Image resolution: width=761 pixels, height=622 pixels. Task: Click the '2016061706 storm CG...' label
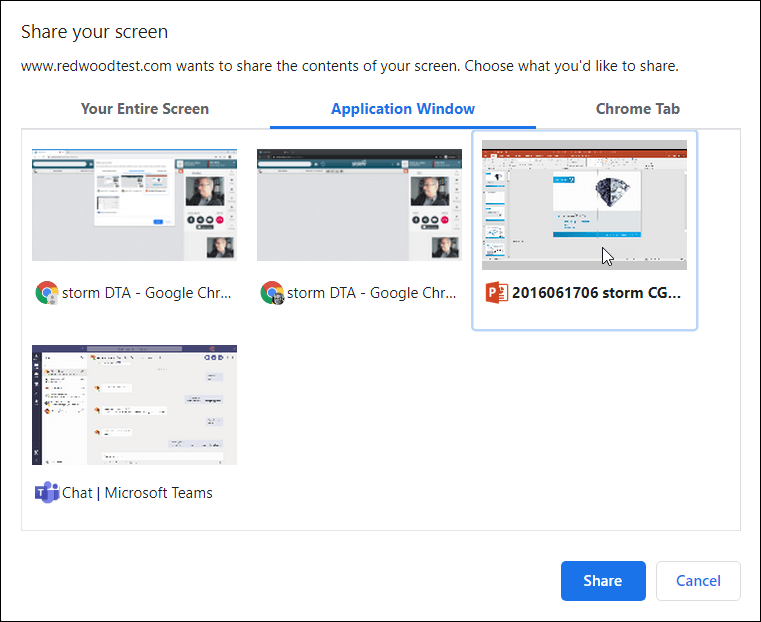[596, 293]
